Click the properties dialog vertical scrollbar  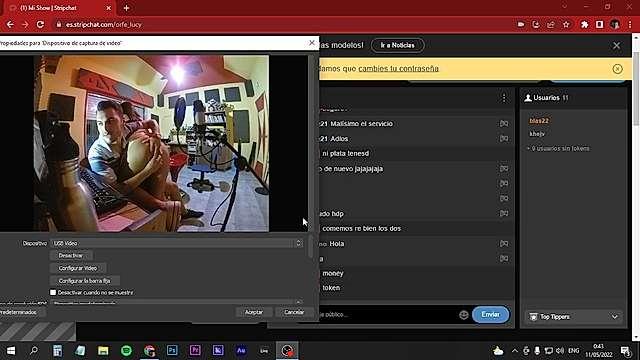pyautogui.click(x=311, y=247)
